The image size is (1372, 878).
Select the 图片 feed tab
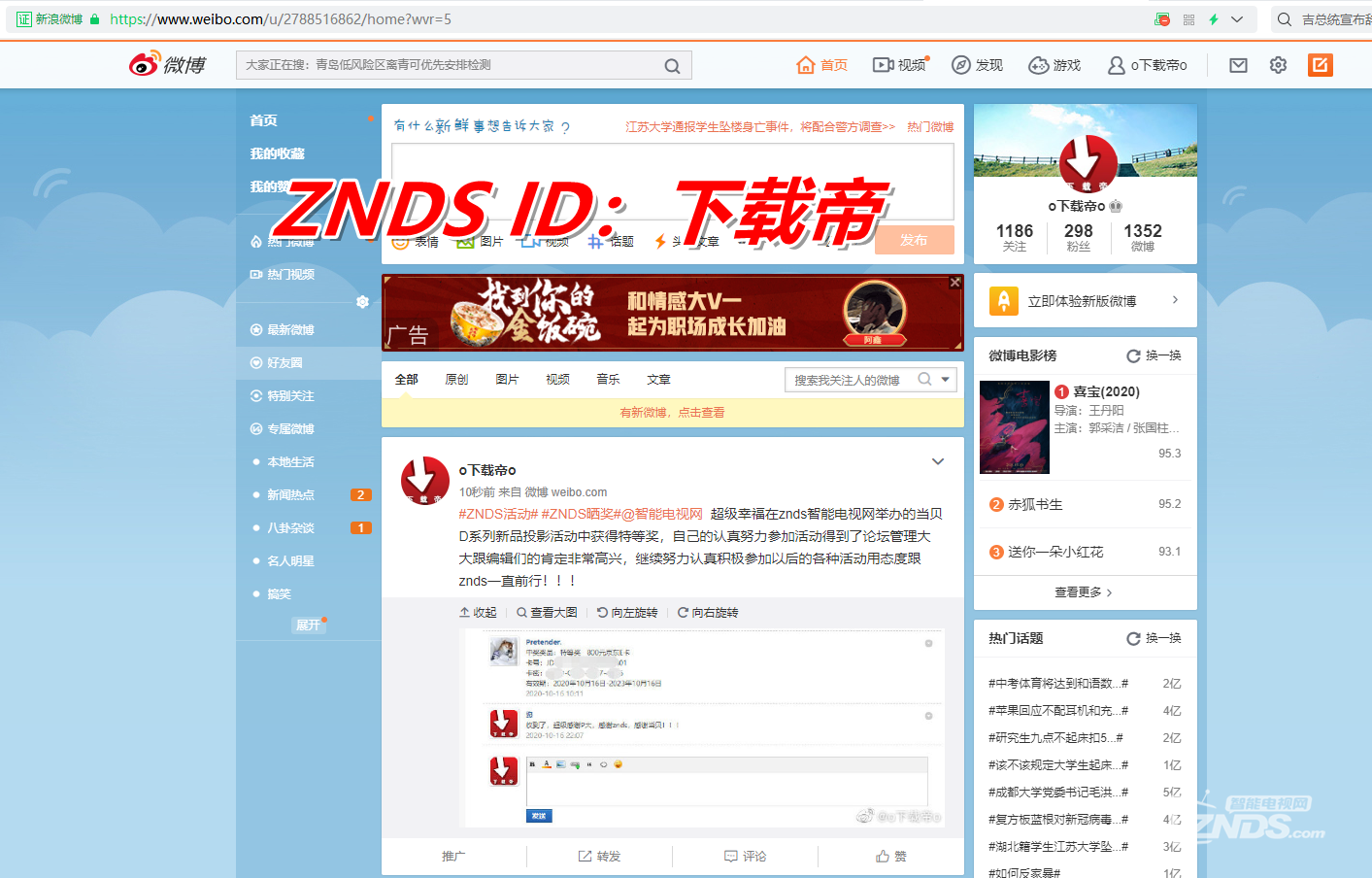click(x=507, y=380)
